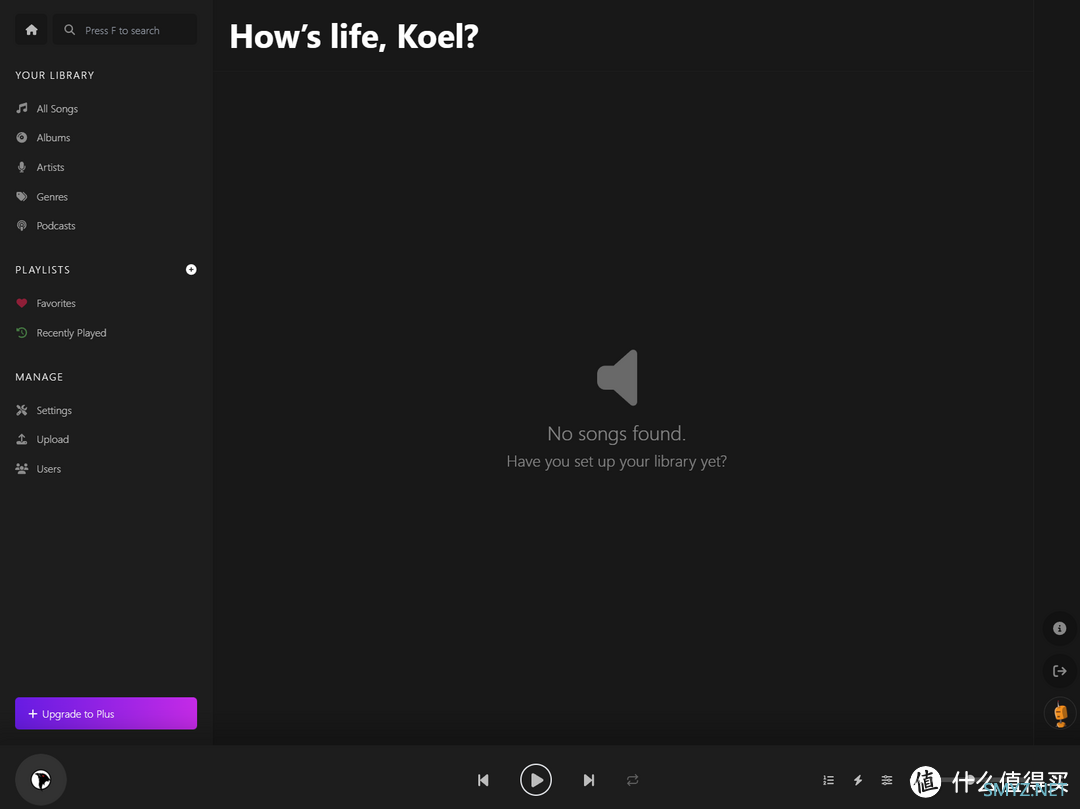This screenshot has width=1080, height=809.
Task: Add a new playlist with plus icon
Action: tap(191, 269)
